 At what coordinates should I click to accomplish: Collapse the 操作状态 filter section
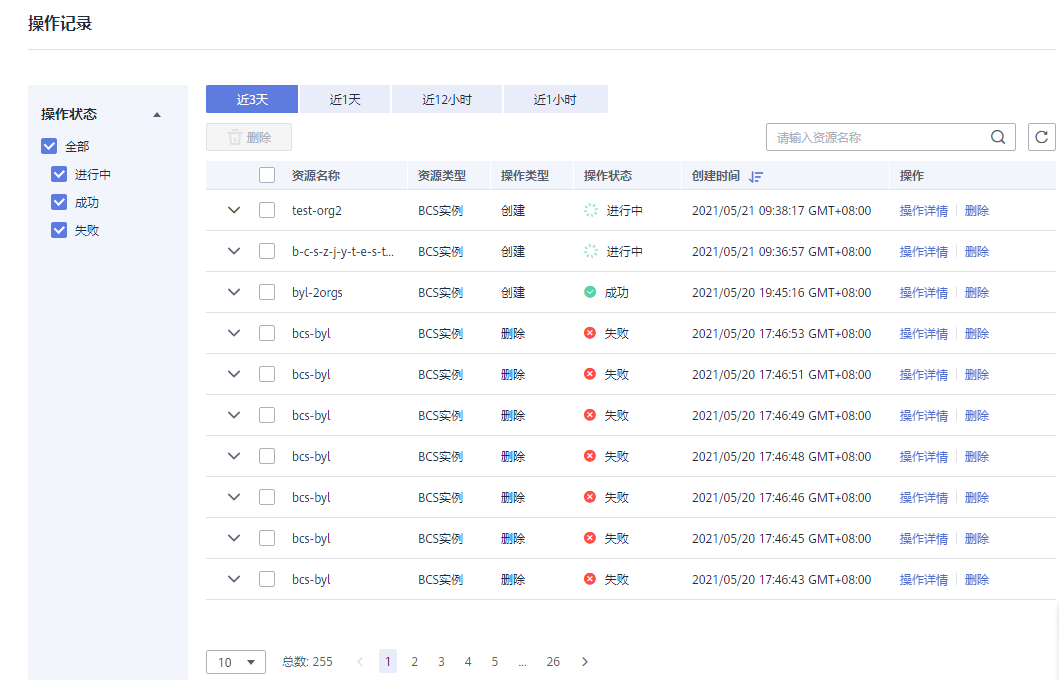pos(157,115)
